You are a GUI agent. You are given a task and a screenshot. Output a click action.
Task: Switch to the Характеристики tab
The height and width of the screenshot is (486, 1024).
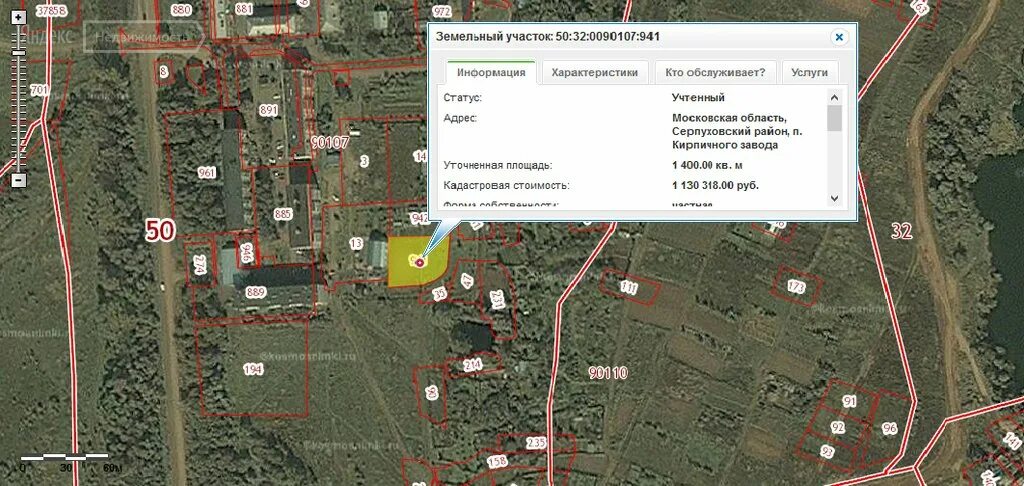pyautogui.click(x=594, y=73)
